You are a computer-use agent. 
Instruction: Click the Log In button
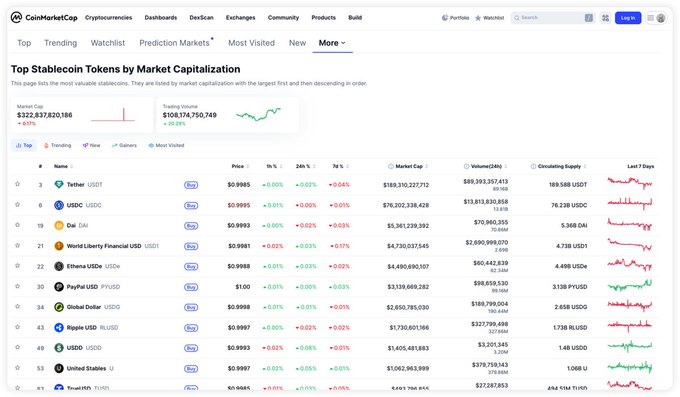point(628,18)
